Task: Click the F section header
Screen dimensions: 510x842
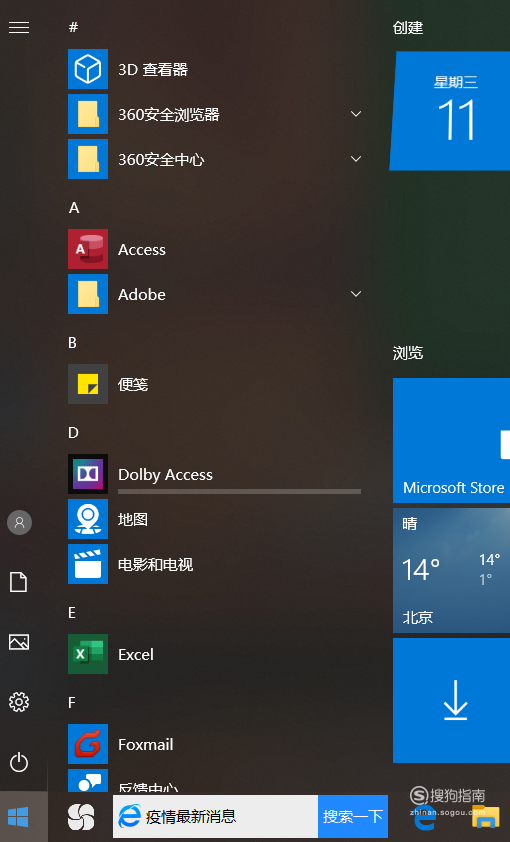Action: tap(72, 703)
